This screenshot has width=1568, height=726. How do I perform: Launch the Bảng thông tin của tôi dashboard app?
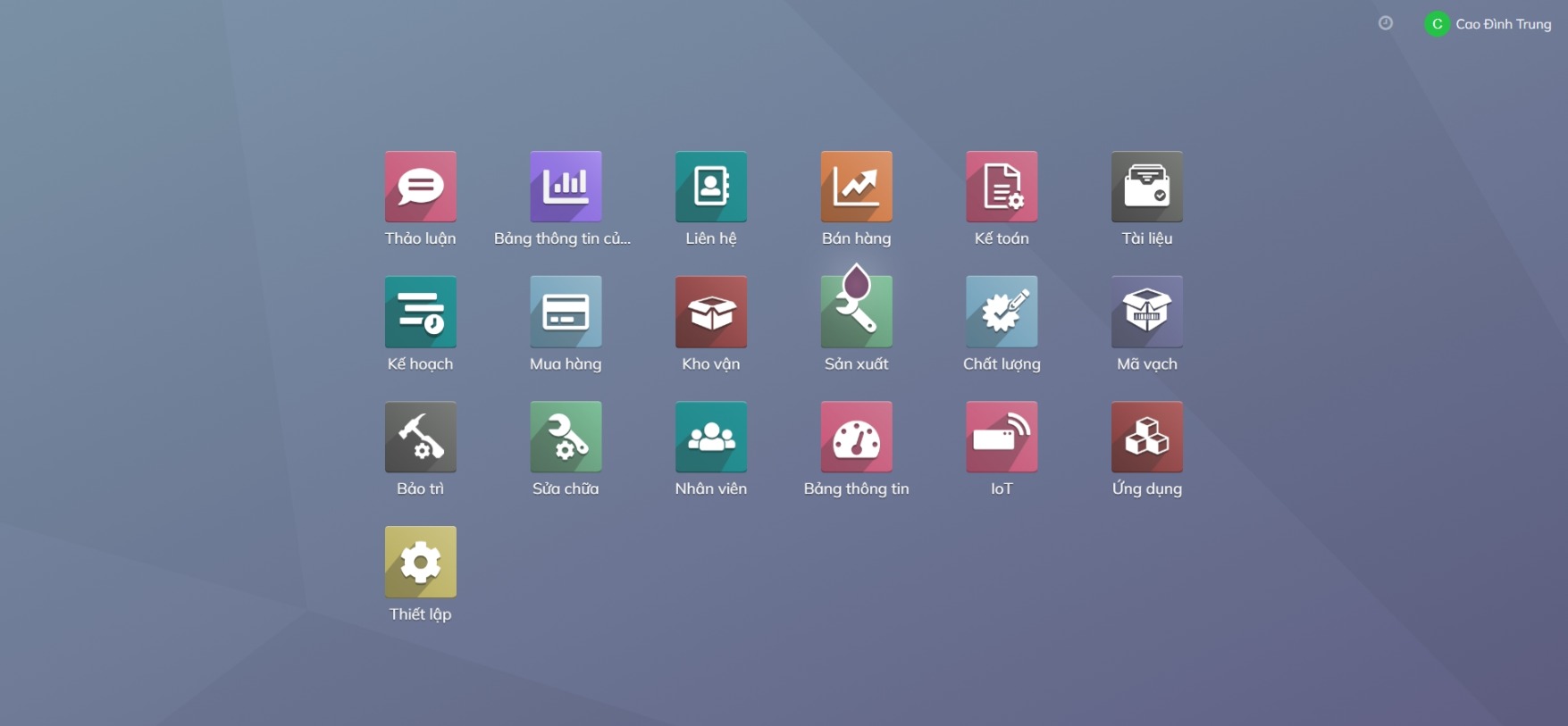(566, 187)
